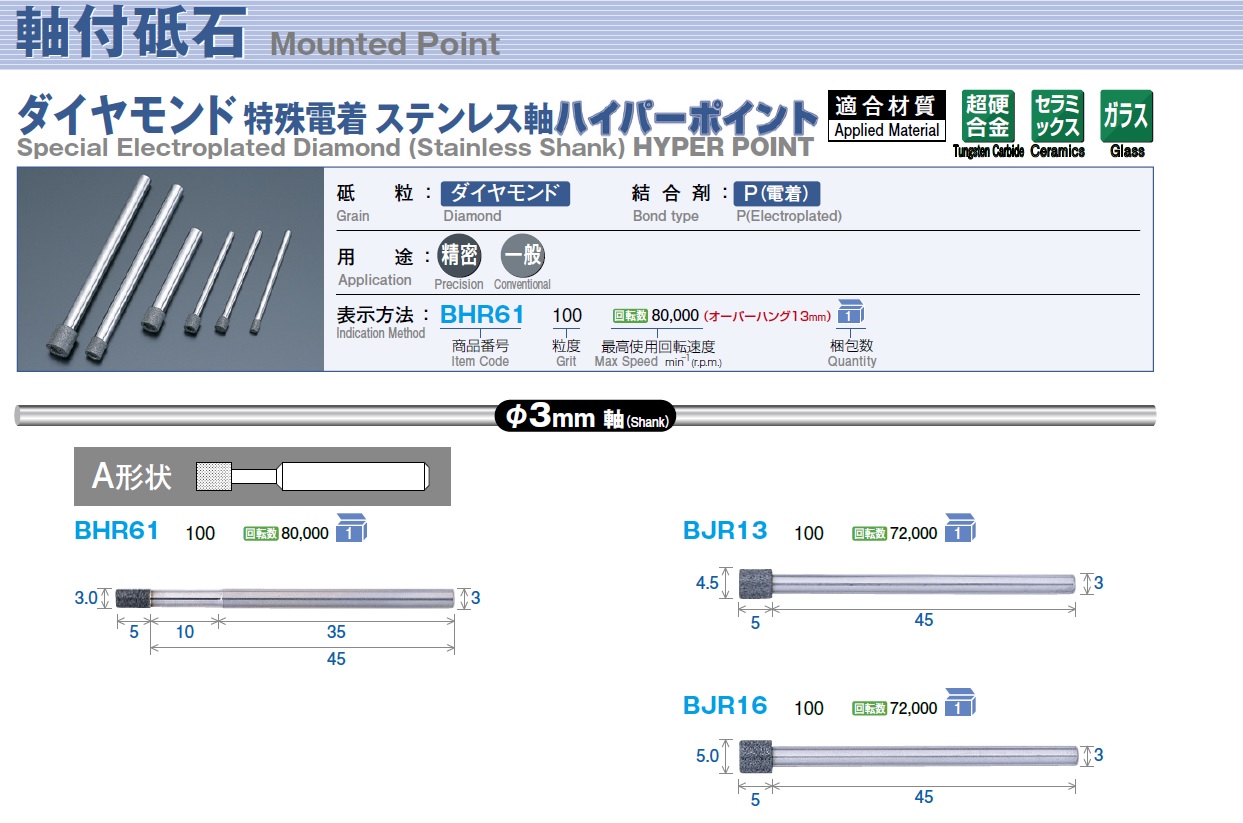The height and width of the screenshot is (823, 1243).
Task: Click the 回転数 badge next to BJR16's 72,000
Action: [x=869, y=709]
